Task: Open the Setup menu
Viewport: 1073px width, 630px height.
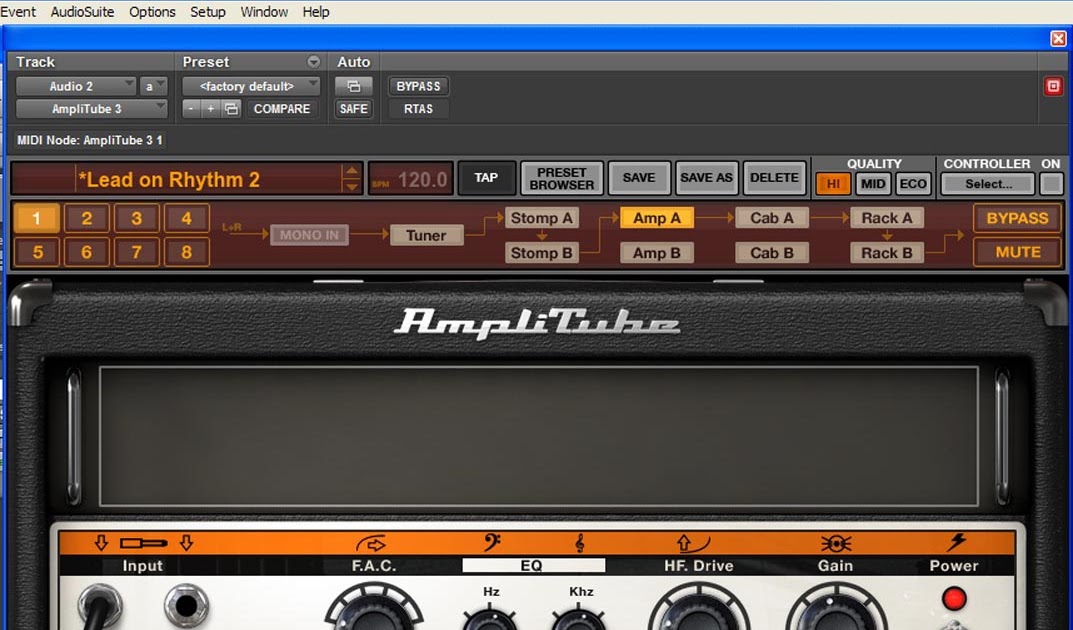Action: (207, 12)
